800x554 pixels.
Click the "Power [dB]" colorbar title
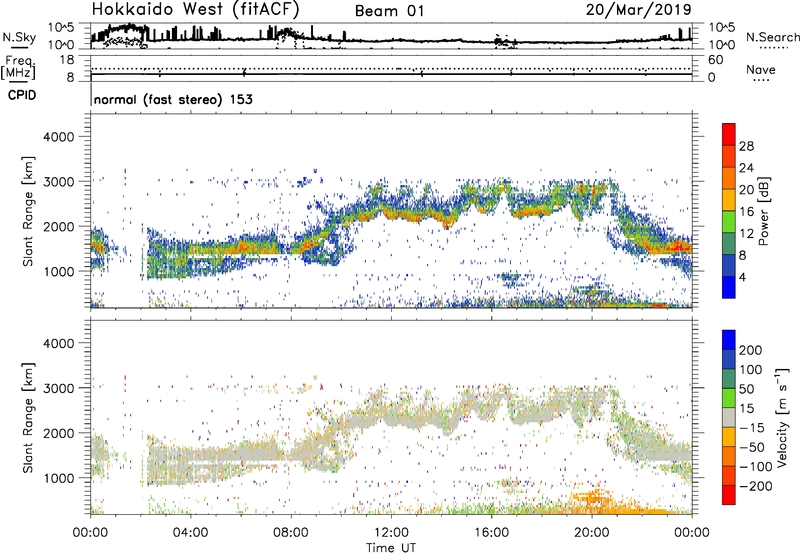pyautogui.click(x=763, y=211)
